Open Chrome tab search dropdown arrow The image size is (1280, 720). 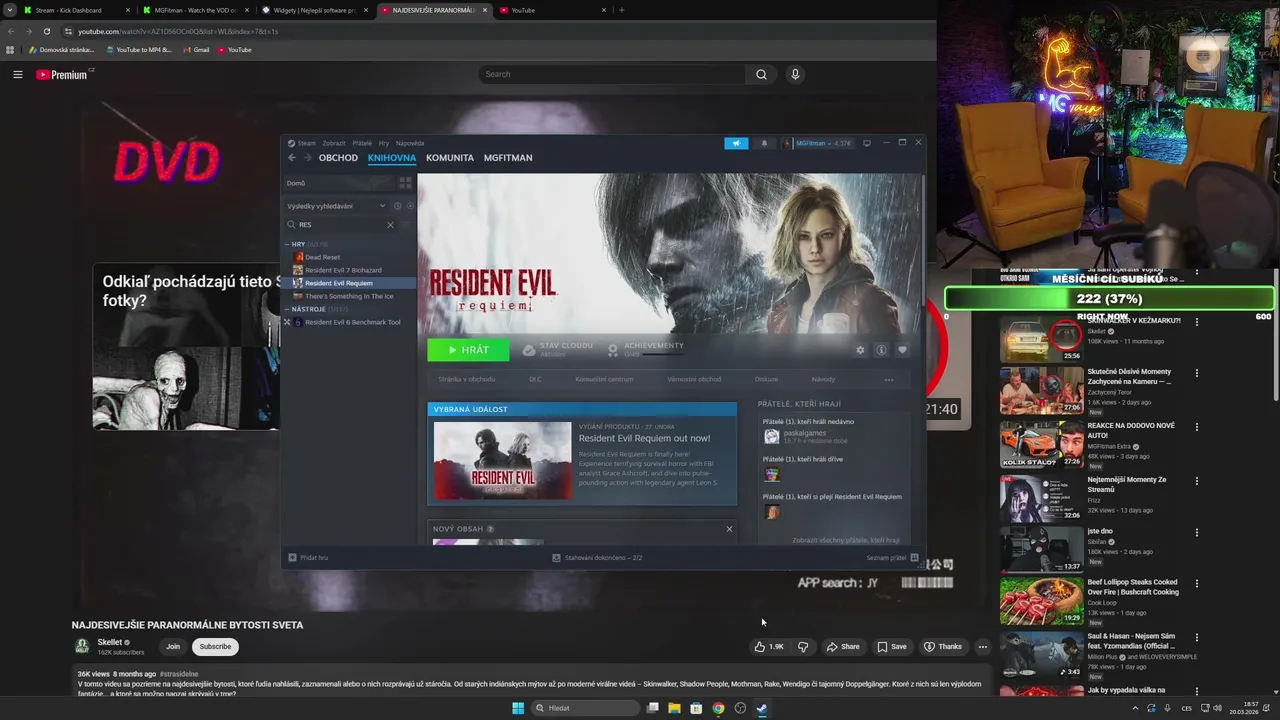[x=10, y=10]
